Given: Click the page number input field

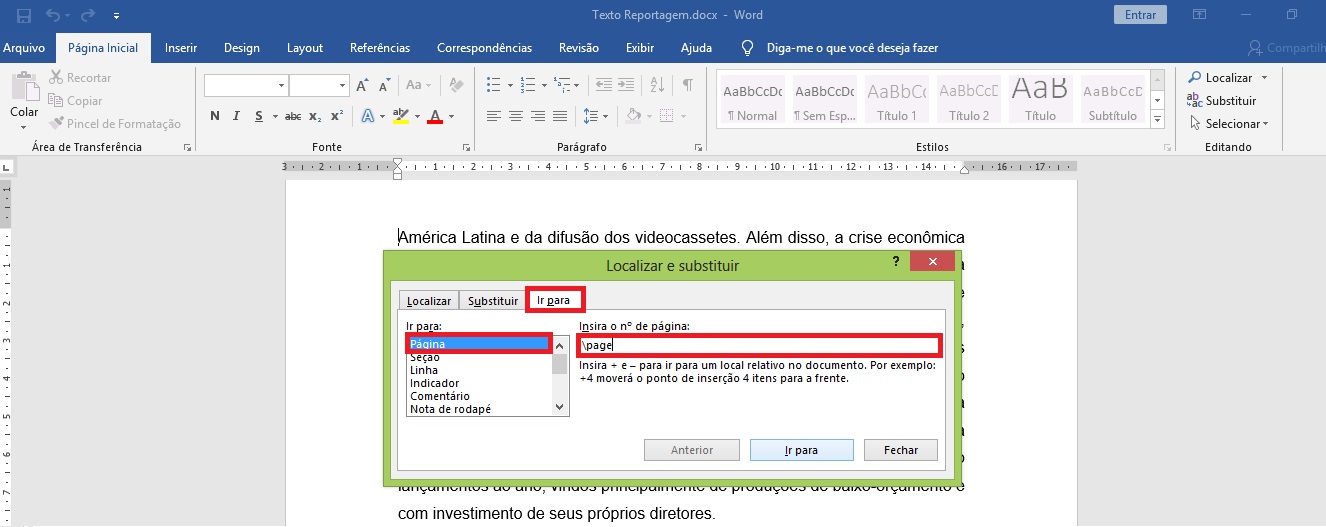Looking at the screenshot, I should pos(760,345).
